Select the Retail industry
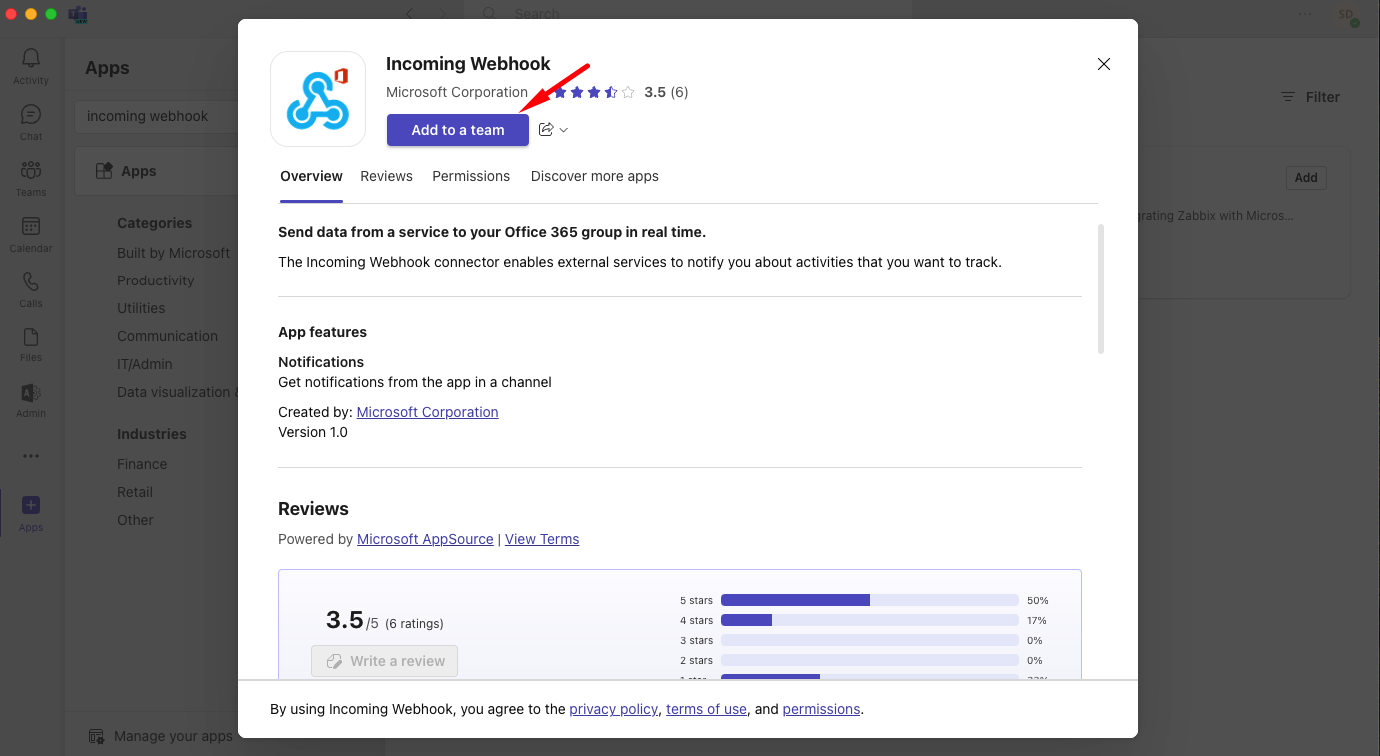The height and width of the screenshot is (756, 1380). coord(135,492)
